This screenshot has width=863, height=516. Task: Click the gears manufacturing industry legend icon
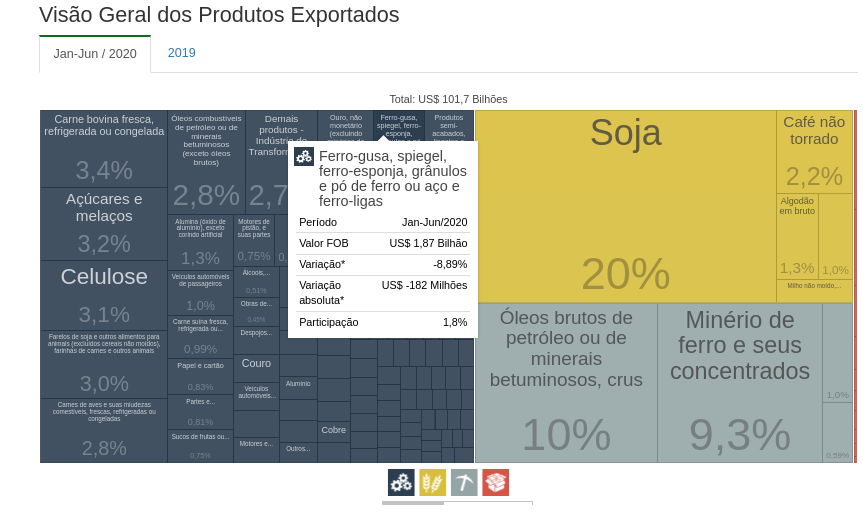[x=401, y=482]
